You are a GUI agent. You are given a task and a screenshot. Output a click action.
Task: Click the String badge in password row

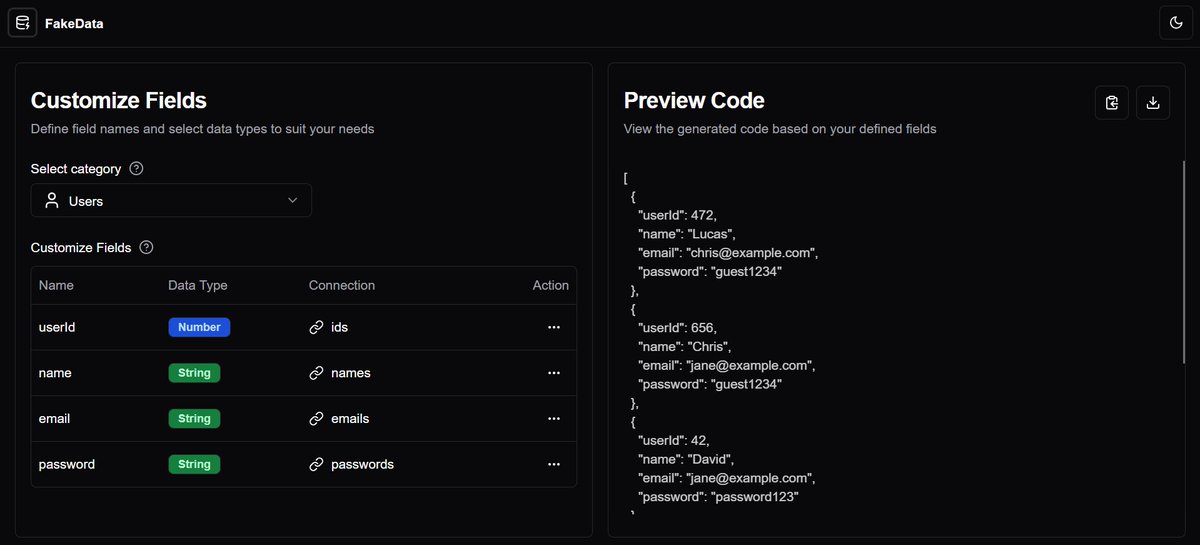point(194,464)
